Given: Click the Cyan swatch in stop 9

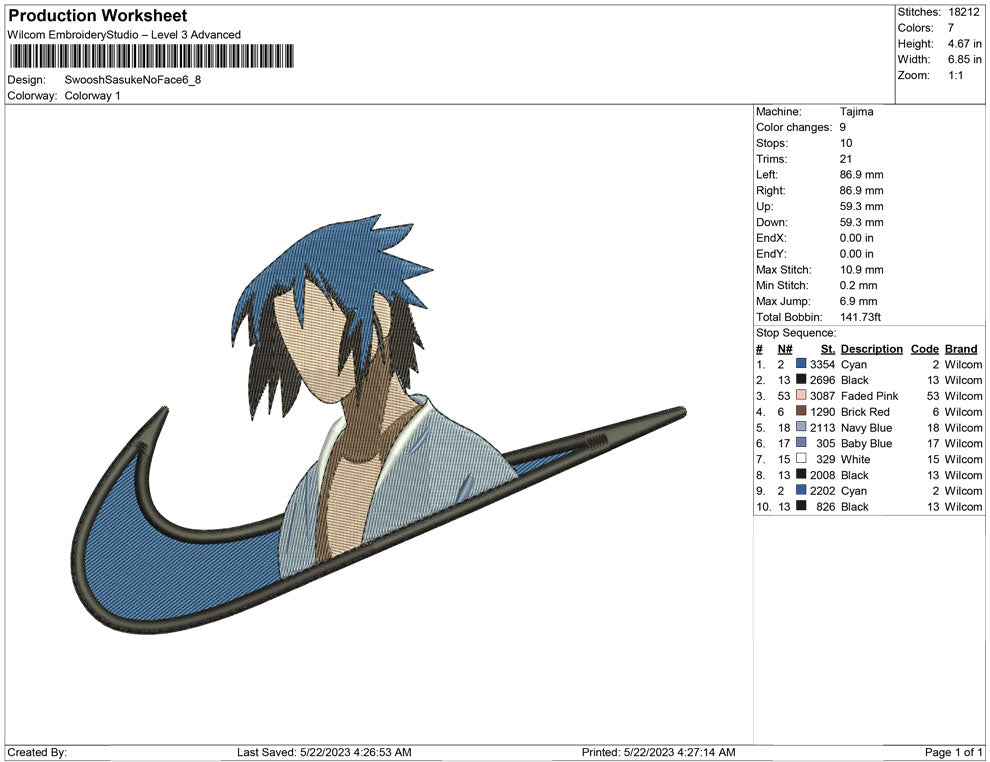Looking at the screenshot, I should click(801, 490).
